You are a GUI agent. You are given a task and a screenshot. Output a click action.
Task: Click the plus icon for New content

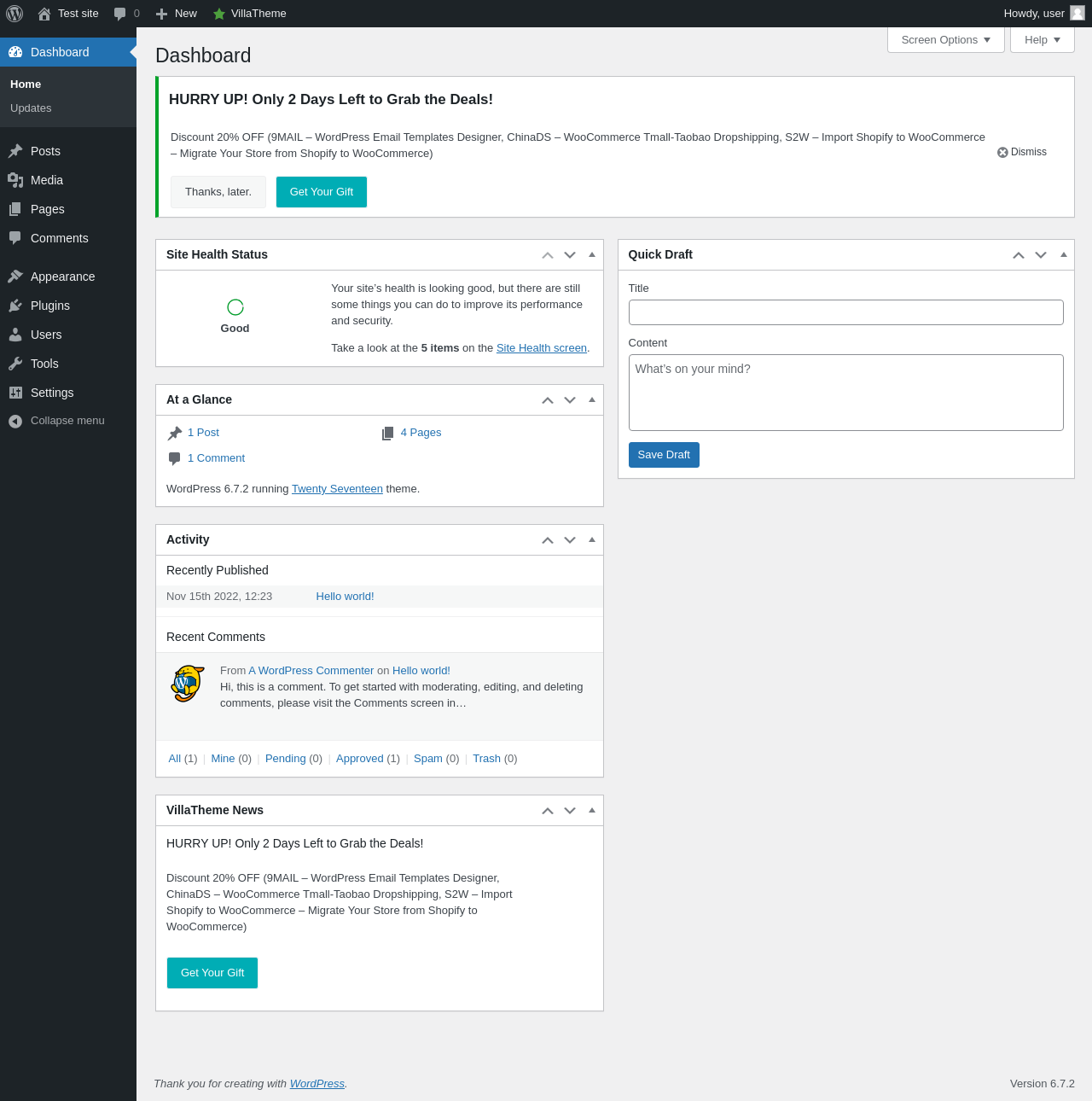click(x=161, y=14)
